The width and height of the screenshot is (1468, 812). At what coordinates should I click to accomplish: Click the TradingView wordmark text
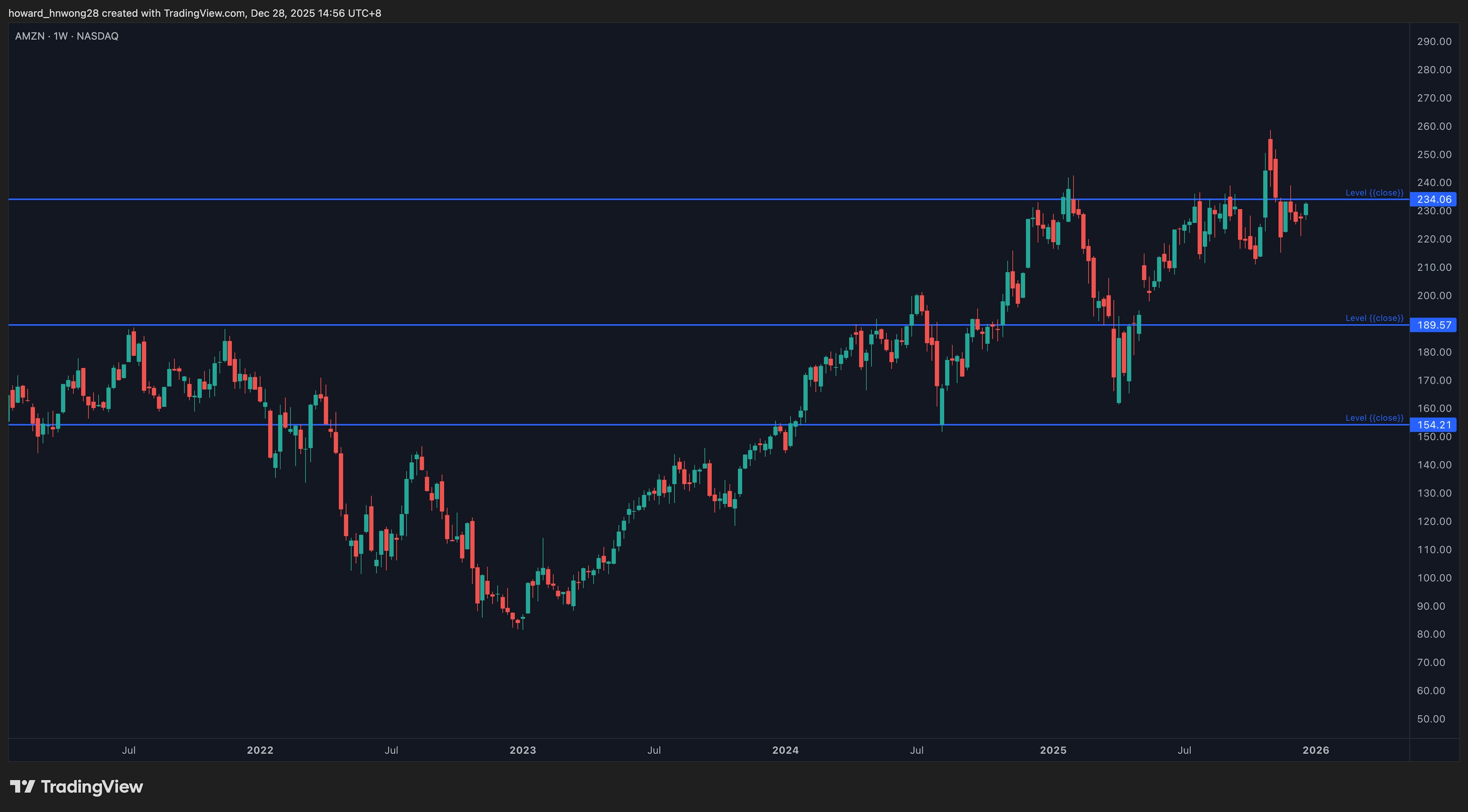pyautogui.click(x=92, y=786)
